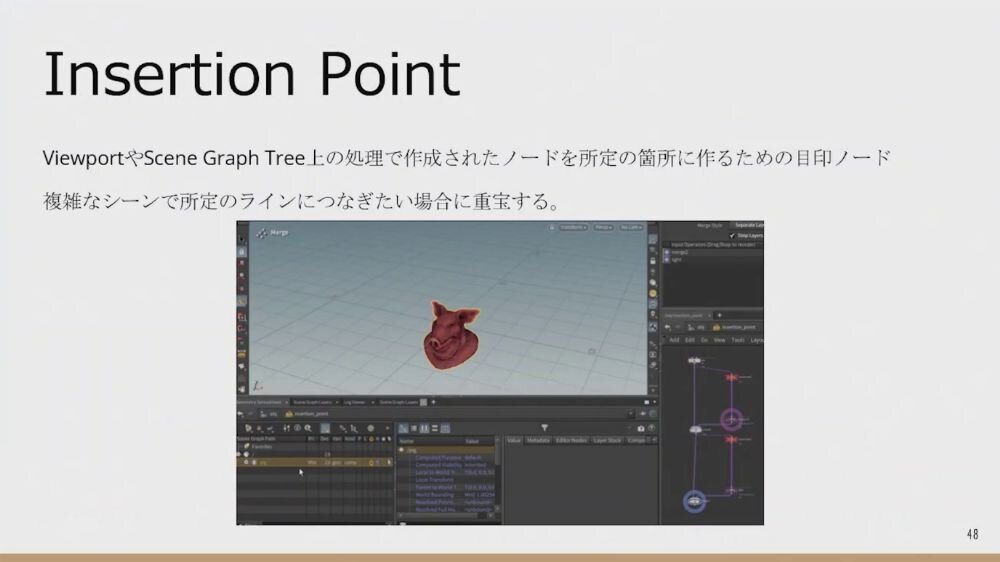
Task: Click the camera snapshot icon in details pane
Action: pyautogui.click(x=640, y=428)
